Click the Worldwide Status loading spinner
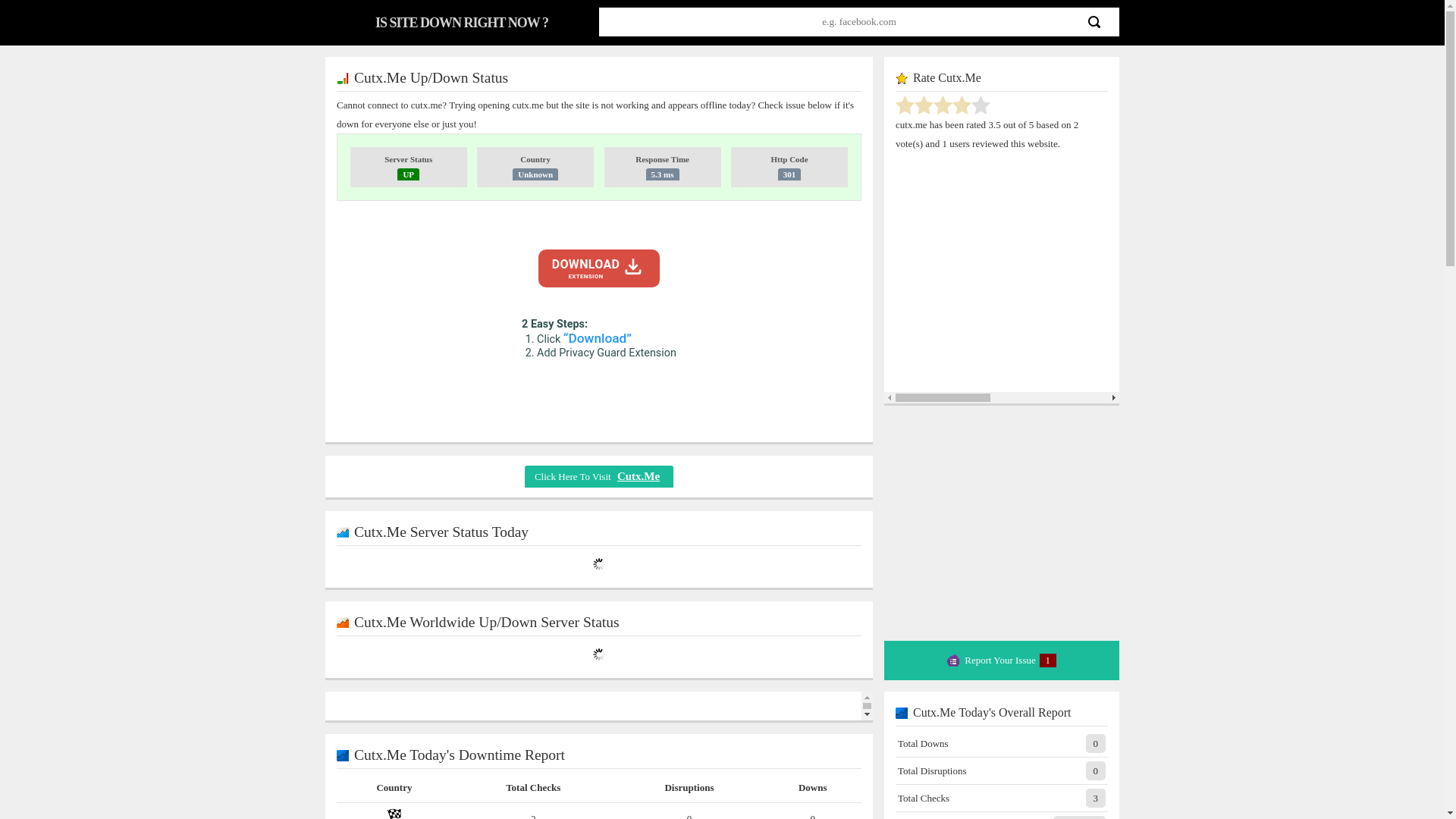 coord(598,654)
